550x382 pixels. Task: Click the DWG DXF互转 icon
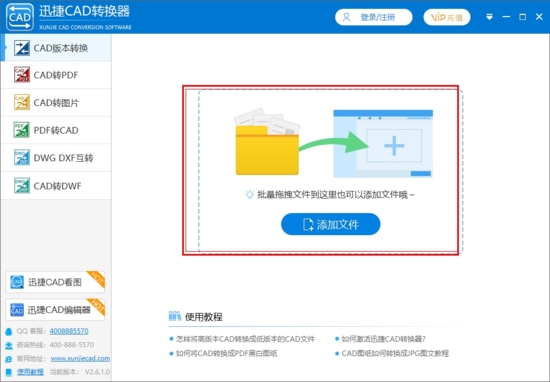[x=22, y=158]
